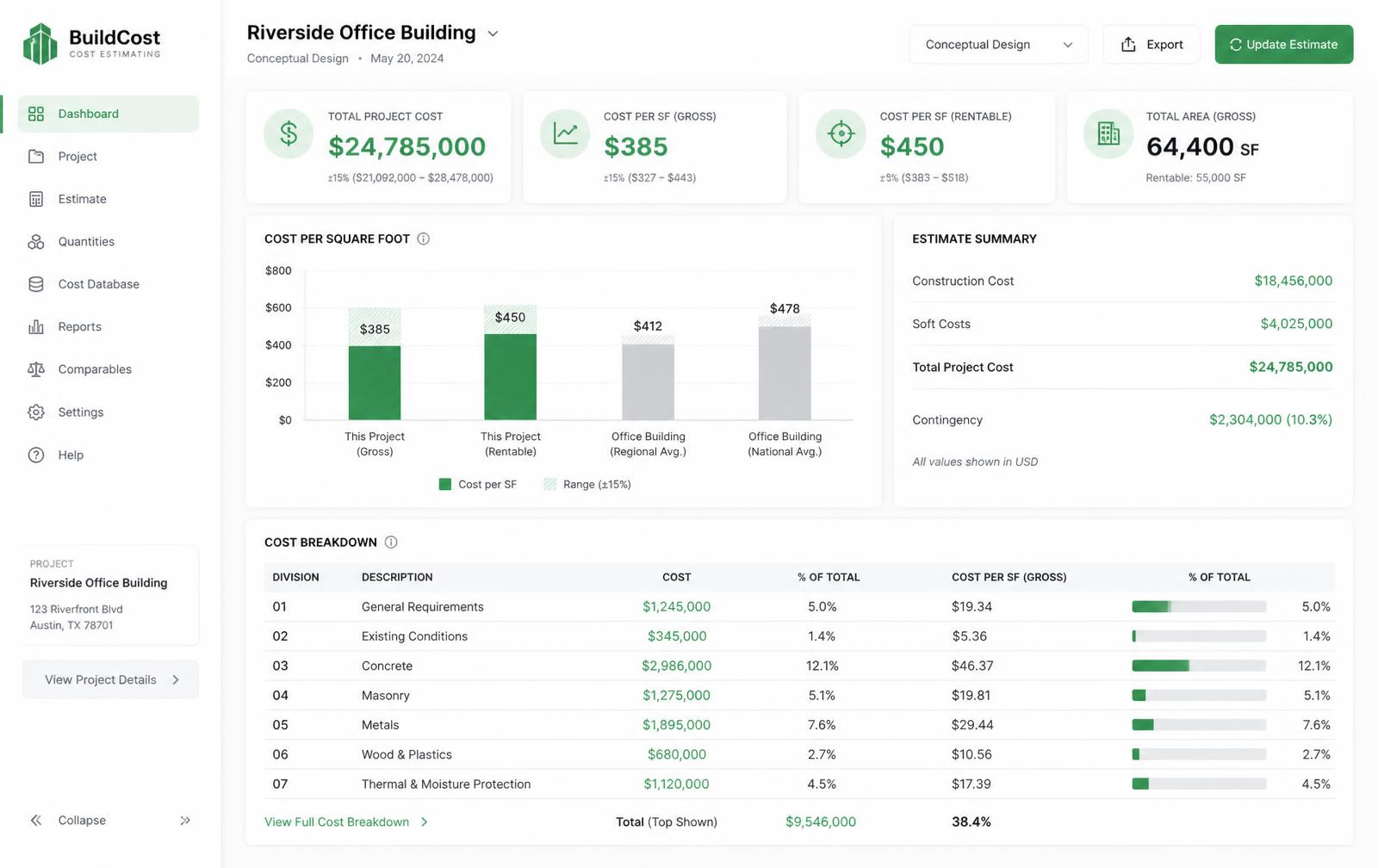Click the info icon next to Cost Breakdown

(x=391, y=542)
